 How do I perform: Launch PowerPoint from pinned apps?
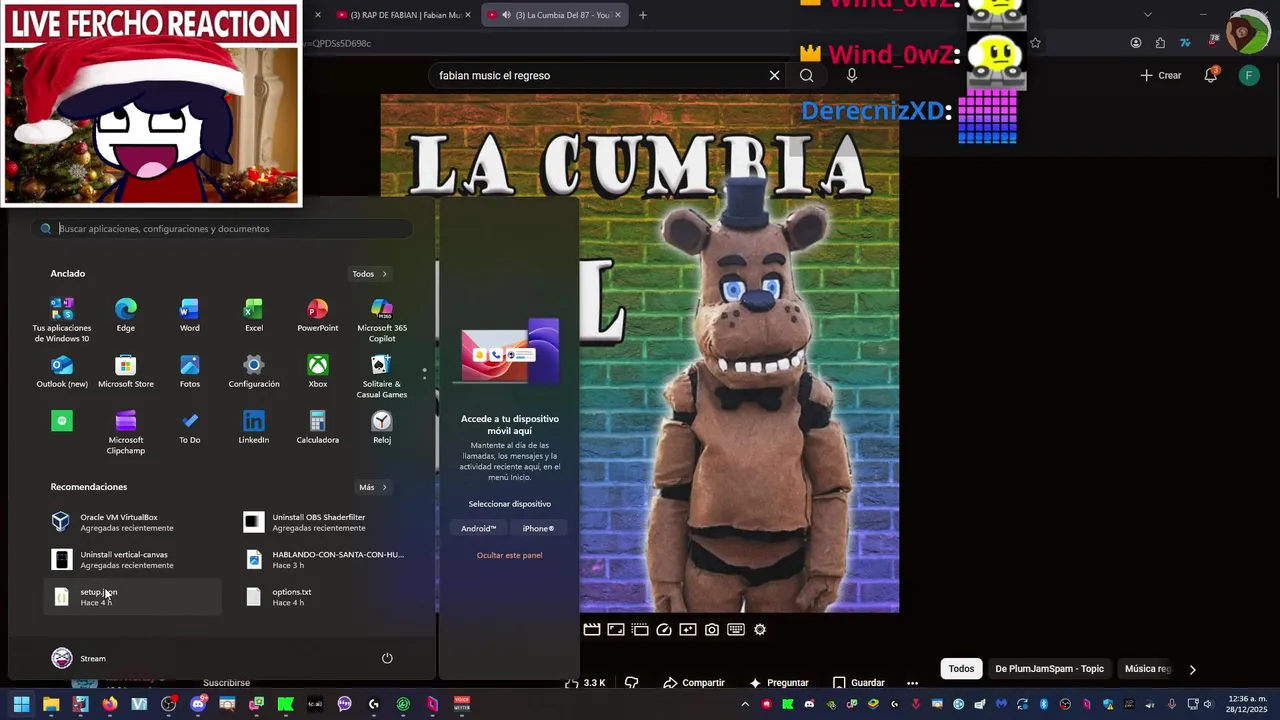click(317, 315)
